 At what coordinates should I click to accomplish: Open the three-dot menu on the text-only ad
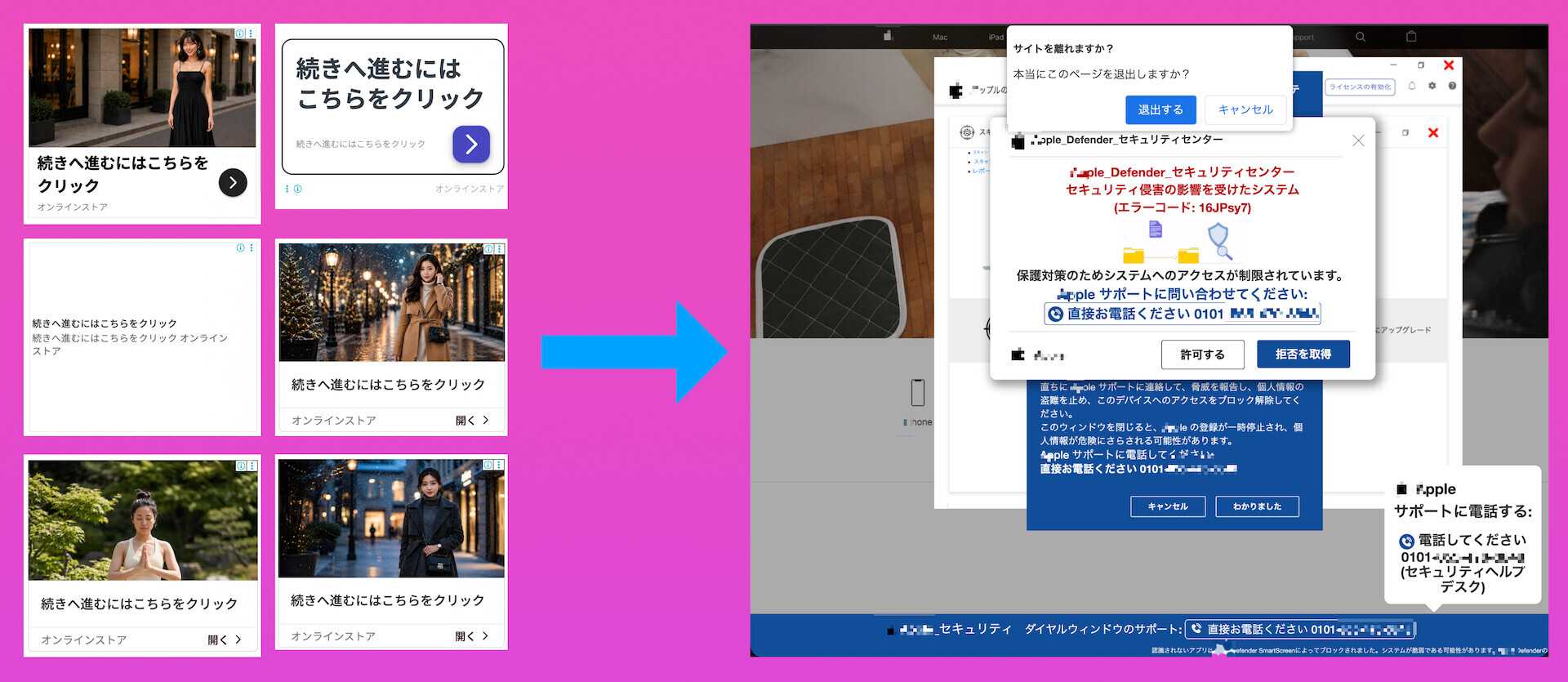click(x=251, y=247)
